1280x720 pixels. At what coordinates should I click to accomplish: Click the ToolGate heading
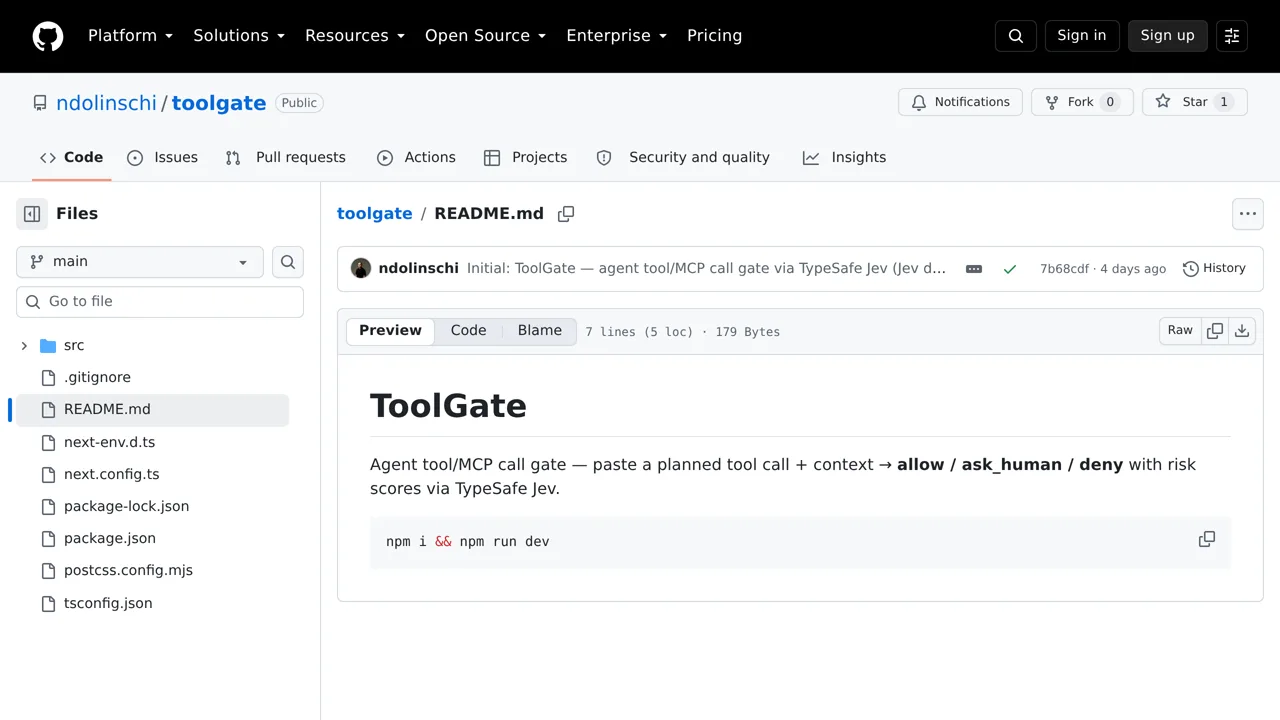coord(448,406)
